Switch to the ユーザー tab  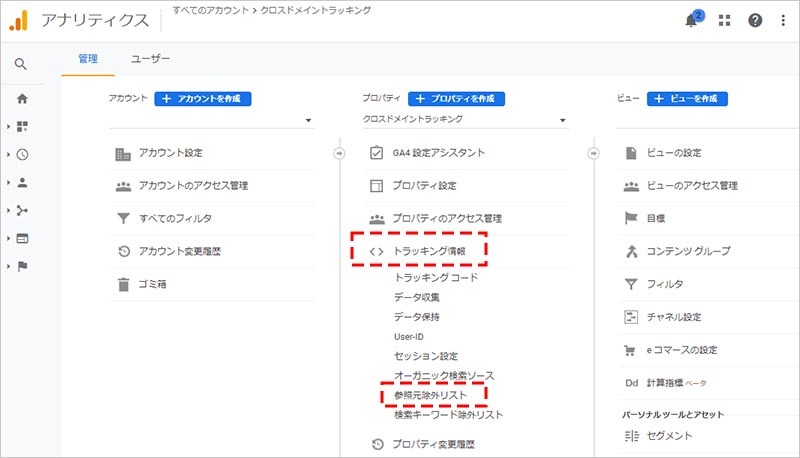pyautogui.click(x=150, y=59)
